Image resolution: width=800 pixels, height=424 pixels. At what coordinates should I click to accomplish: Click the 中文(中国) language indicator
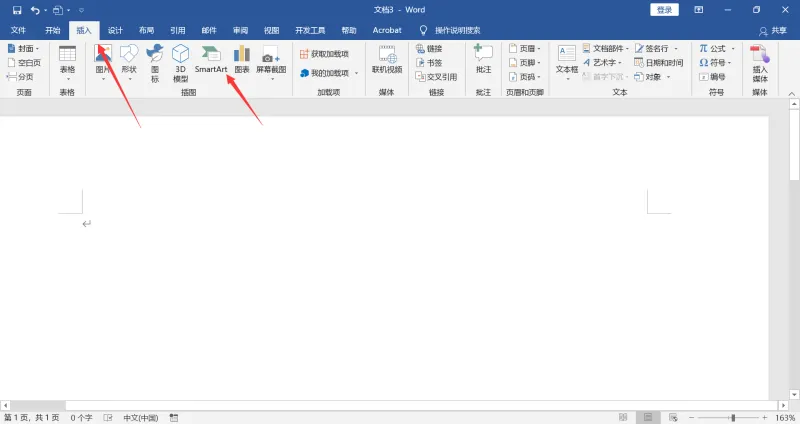click(141, 418)
